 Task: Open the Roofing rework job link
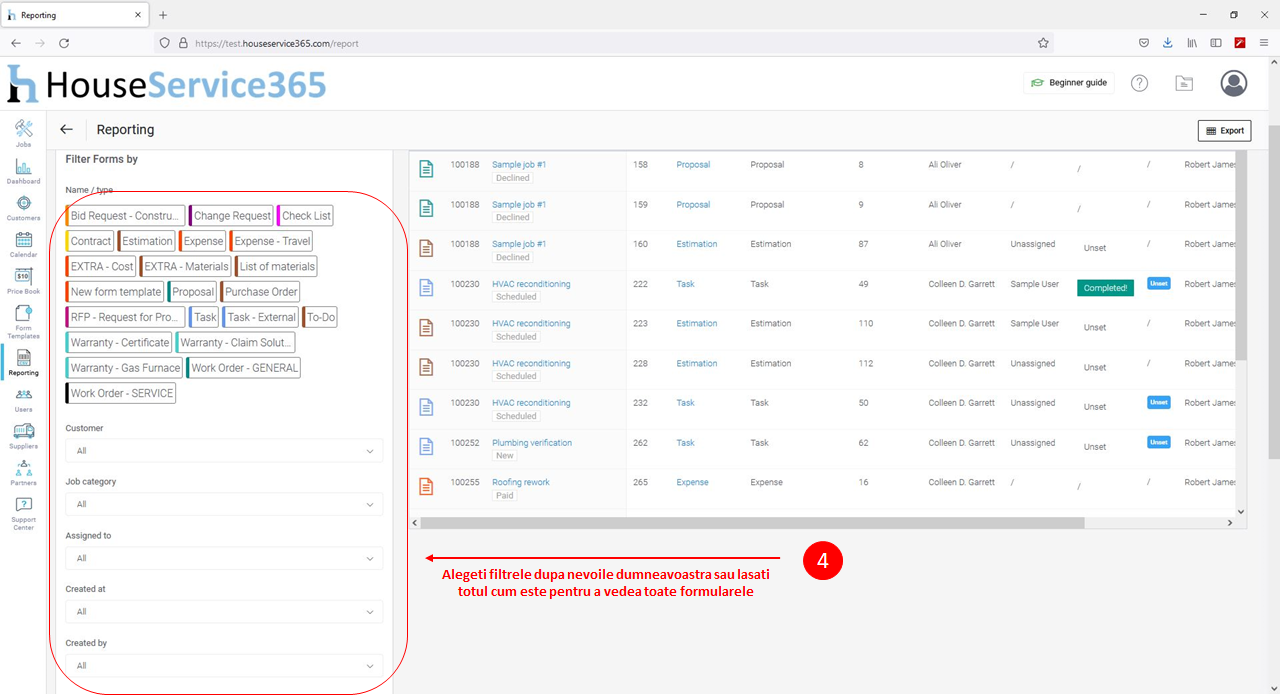coord(521,482)
